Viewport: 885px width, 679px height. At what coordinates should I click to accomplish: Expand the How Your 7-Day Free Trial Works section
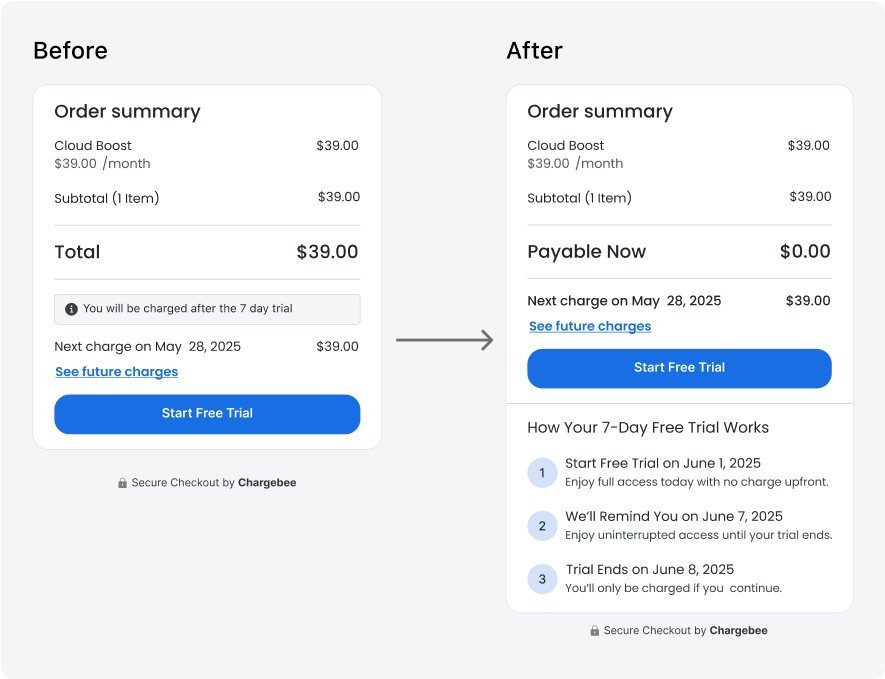pyautogui.click(x=649, y=427)
